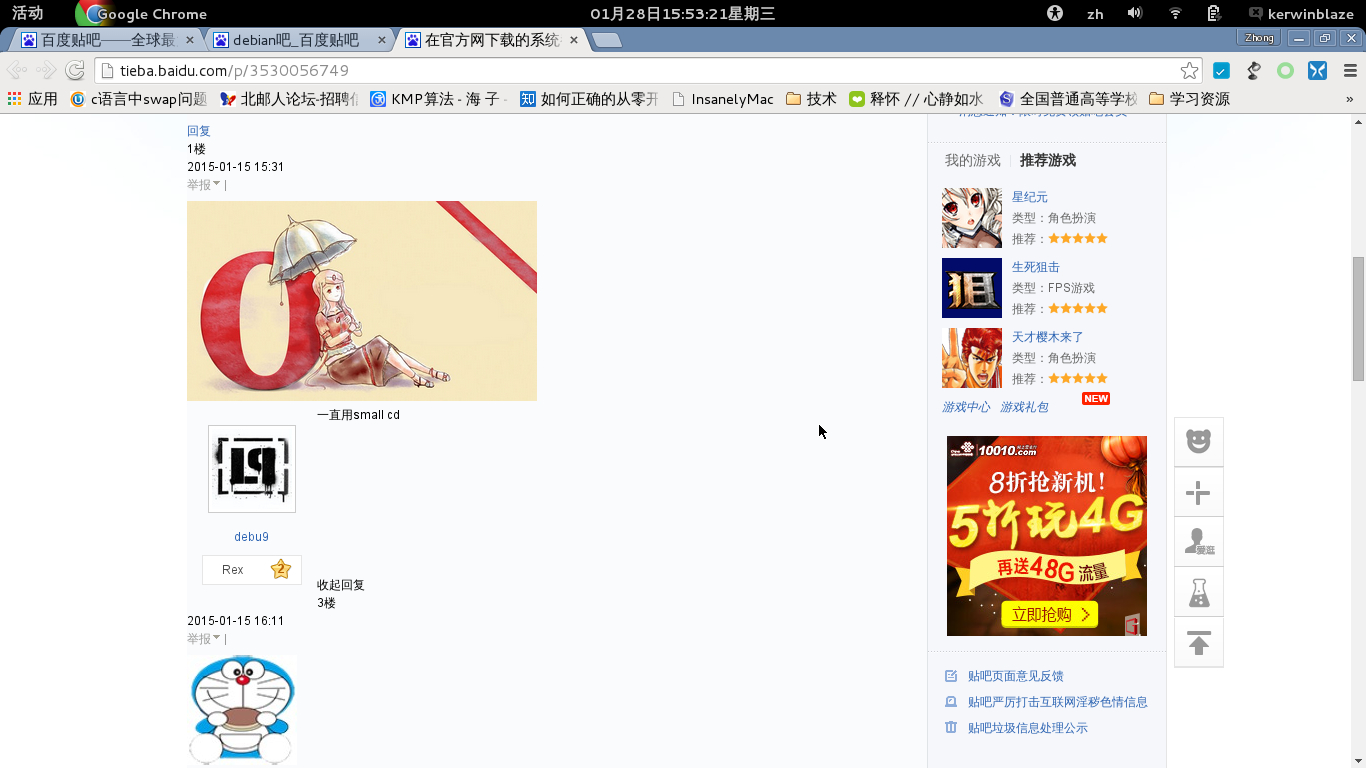The image size is (1366, 768).
Task: Open the 学习资源 bookmark folder
Action: [x=1189, y=99]
